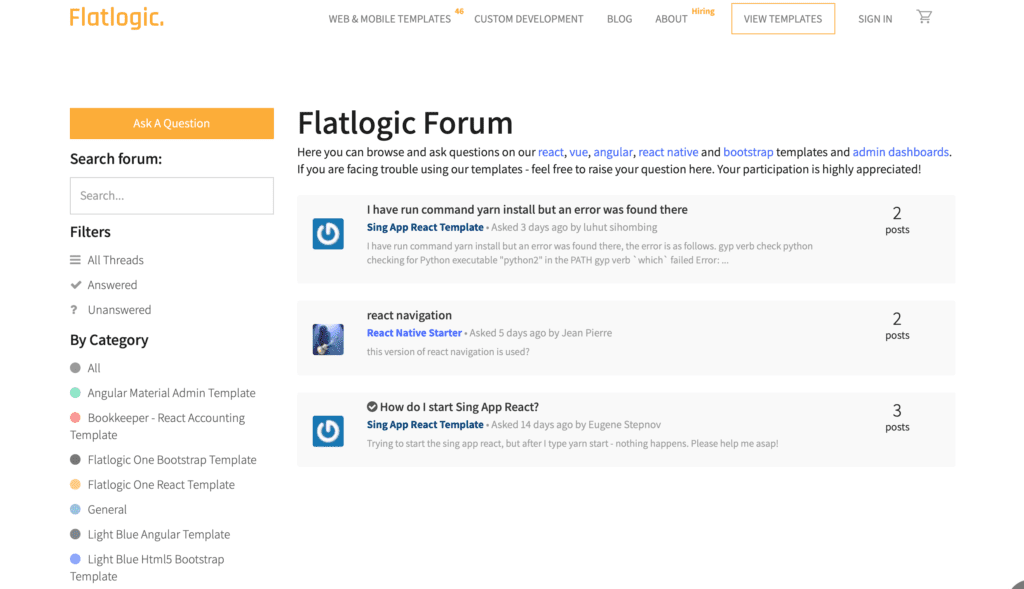Image resolution: width=1024 pixels, height=589 pixels.
Task: Click the dot beside Flatlogic One Bootstrap Template
Action: [x=75, y=460]
